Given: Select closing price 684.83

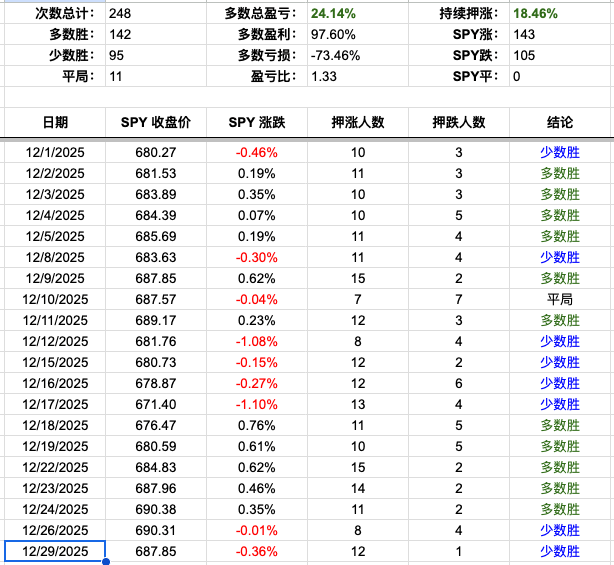Looking at the screenshot, I should click(x=156, y=468).
